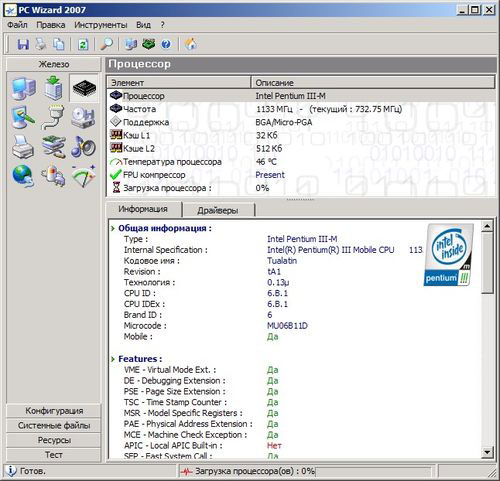Select the Кэше L2 row
Viewport: 500px width, 481px height.
pyautogui.click(x=301, y=149)
